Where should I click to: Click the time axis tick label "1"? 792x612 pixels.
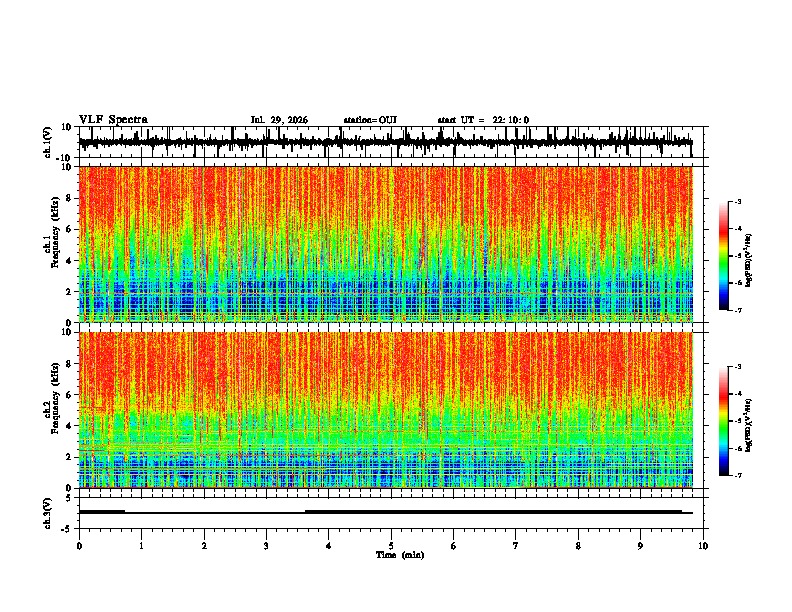141,546
